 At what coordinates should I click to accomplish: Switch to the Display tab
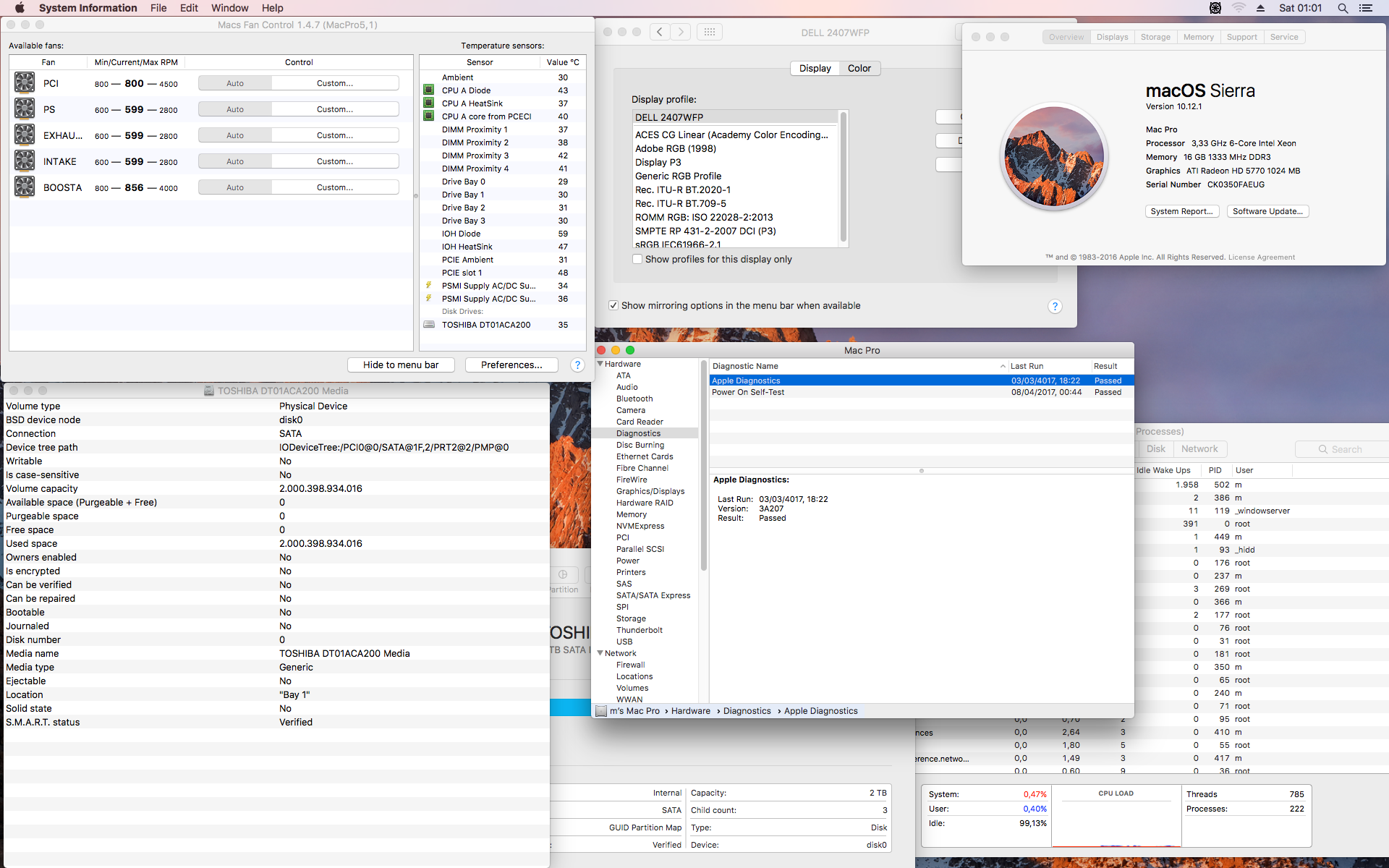815,68
